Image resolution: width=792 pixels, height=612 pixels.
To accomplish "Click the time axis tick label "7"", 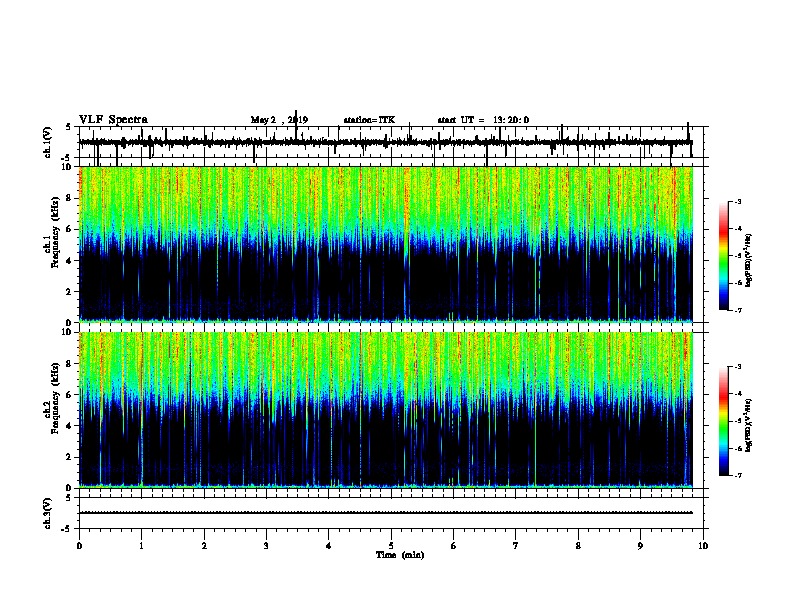I will click(x=516, y=546).
